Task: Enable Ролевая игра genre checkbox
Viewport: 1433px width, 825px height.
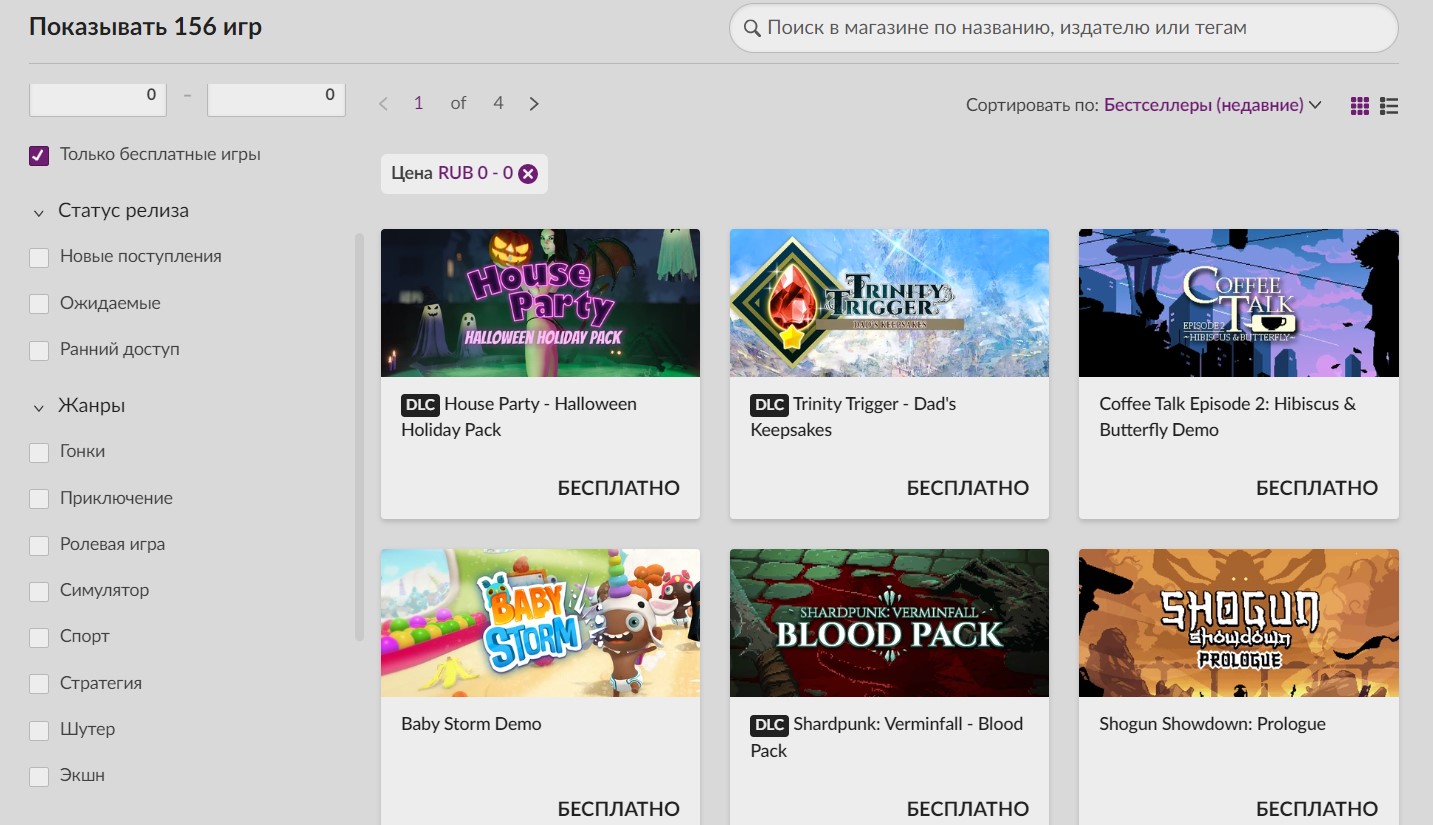Action: tap(39, 545)
